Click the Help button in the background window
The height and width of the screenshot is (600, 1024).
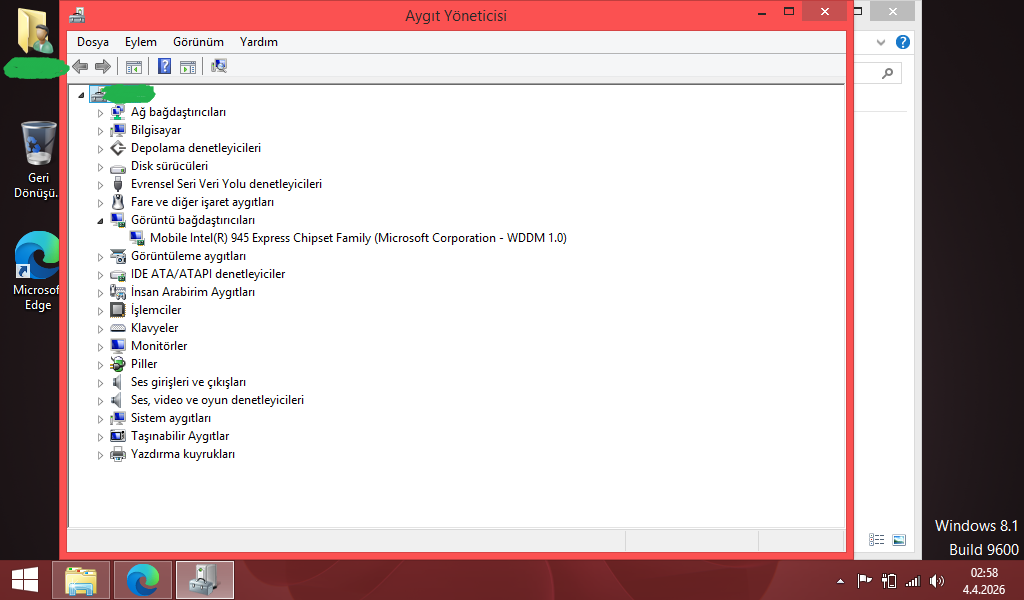tap(903, 42)
